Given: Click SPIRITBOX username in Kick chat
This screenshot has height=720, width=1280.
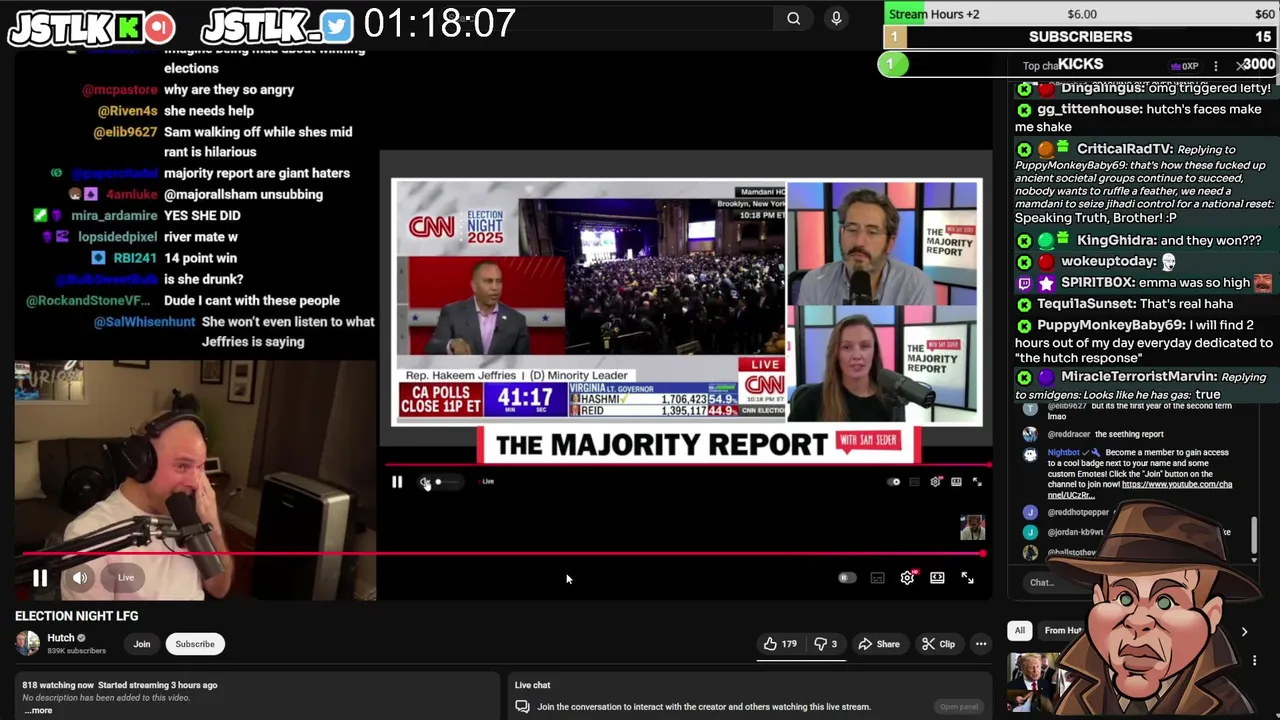Looking at the screenshot, I should tap(1097, 283).
